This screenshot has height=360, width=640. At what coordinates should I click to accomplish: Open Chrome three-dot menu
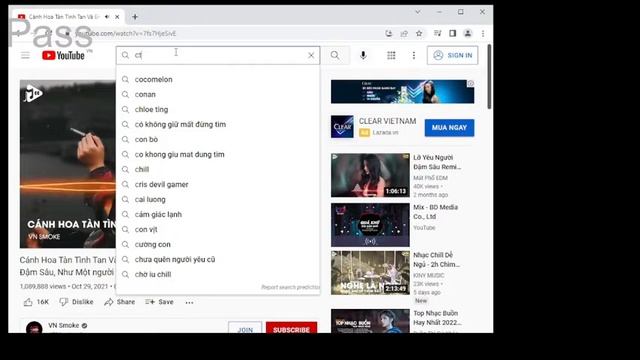click(483, 33)
